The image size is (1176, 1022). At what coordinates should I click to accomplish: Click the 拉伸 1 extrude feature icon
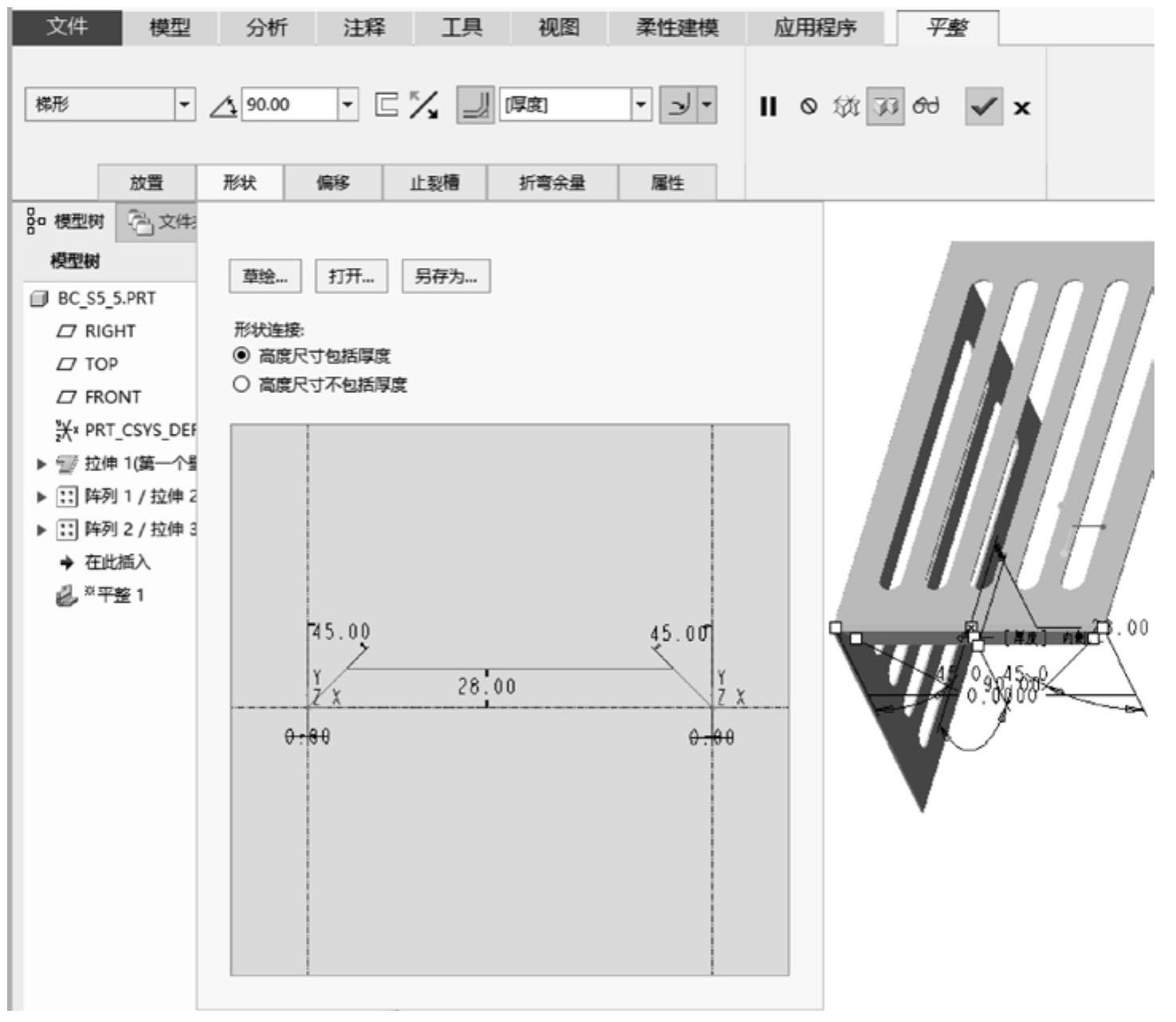pyautogui.click(x=66, y=463)
